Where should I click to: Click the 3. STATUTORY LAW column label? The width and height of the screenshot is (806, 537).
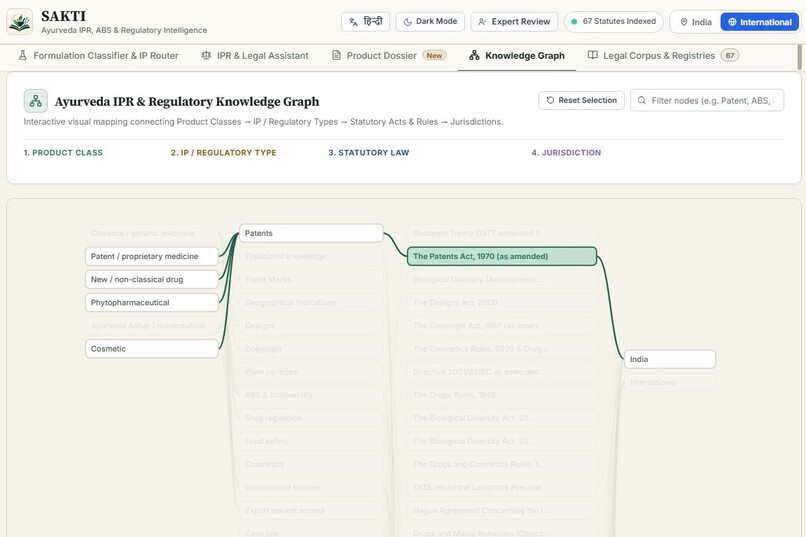pyautogui.click(x=369, y=153)
